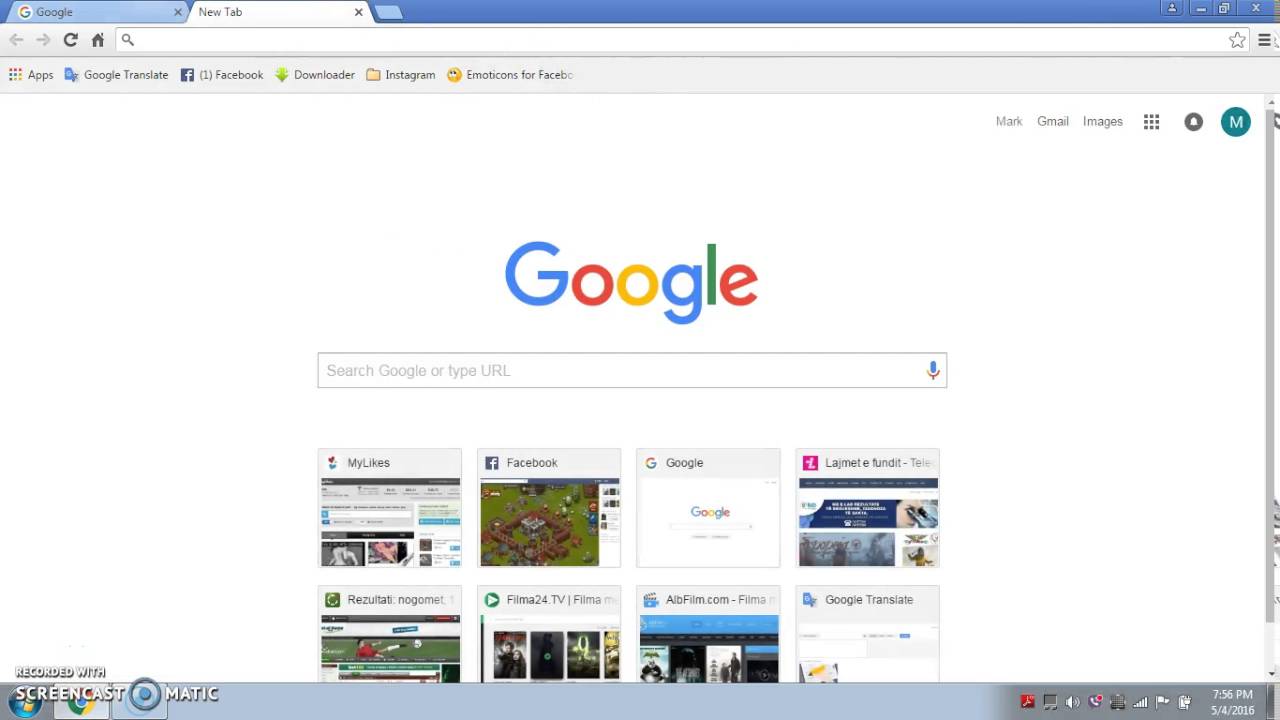This screenshot has width=1280, height=720.
Task: Switch to the Google tab
Action: [x=95, y=12]
